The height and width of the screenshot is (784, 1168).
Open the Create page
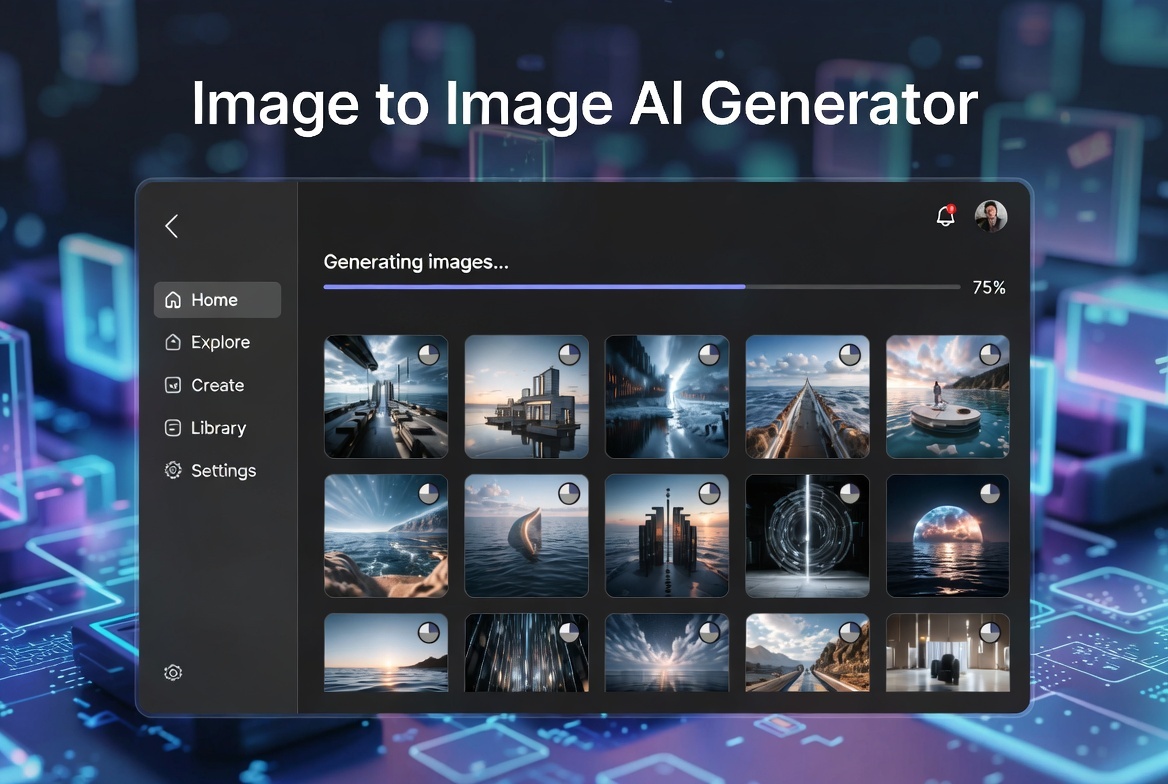tap(217, 385)
